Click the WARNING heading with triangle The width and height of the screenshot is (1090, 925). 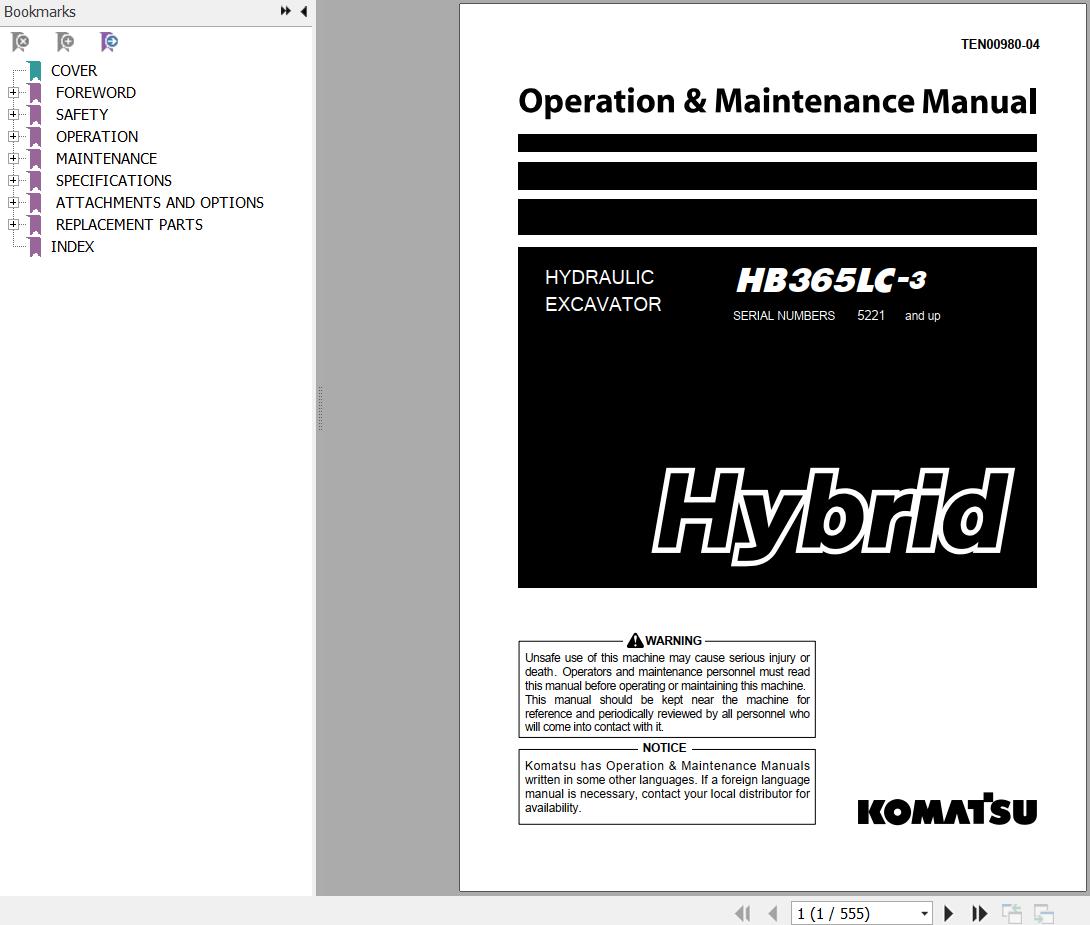(665, 641)
